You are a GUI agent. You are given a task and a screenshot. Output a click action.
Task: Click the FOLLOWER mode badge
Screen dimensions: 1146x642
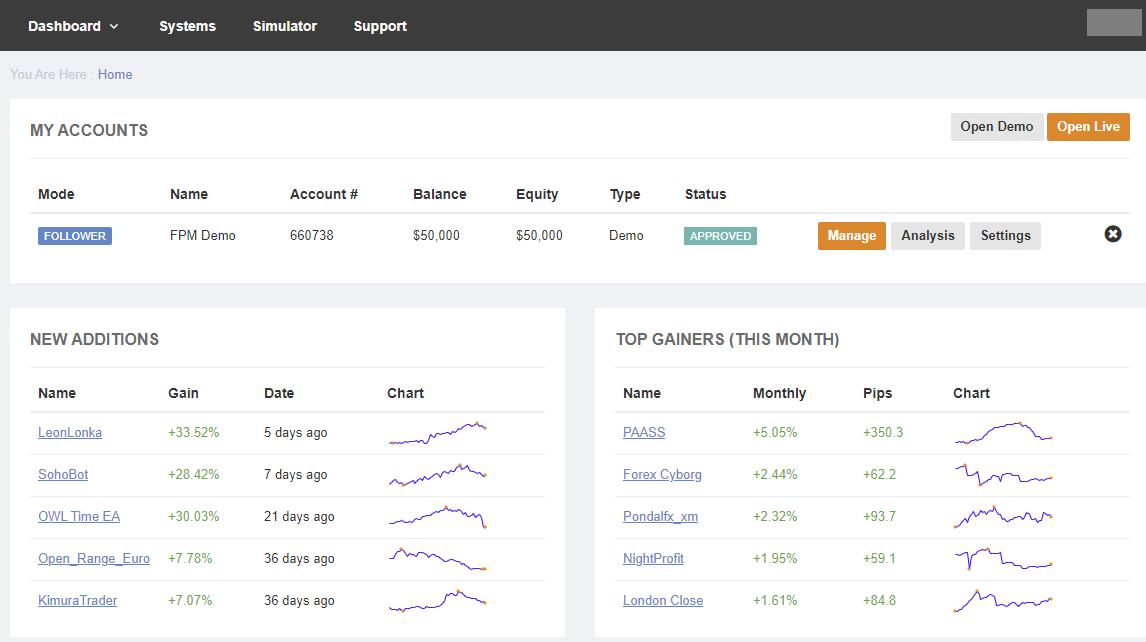click(x=75, y=236)
